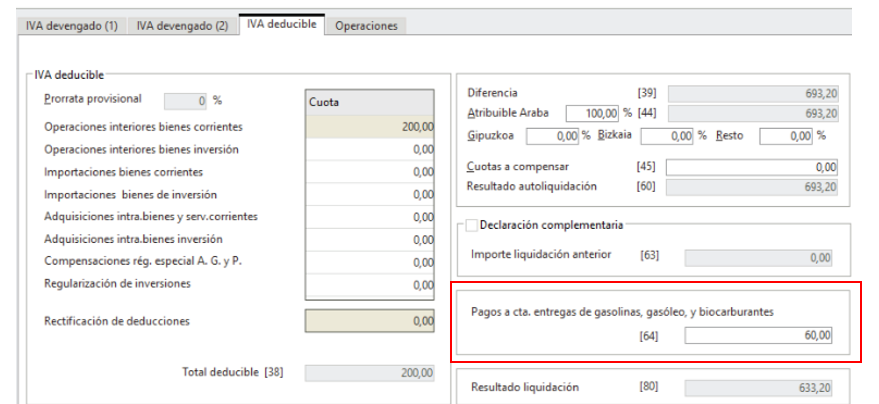
Task: Click the Rectificación de deducciones field
Action: tap(369, 322)
